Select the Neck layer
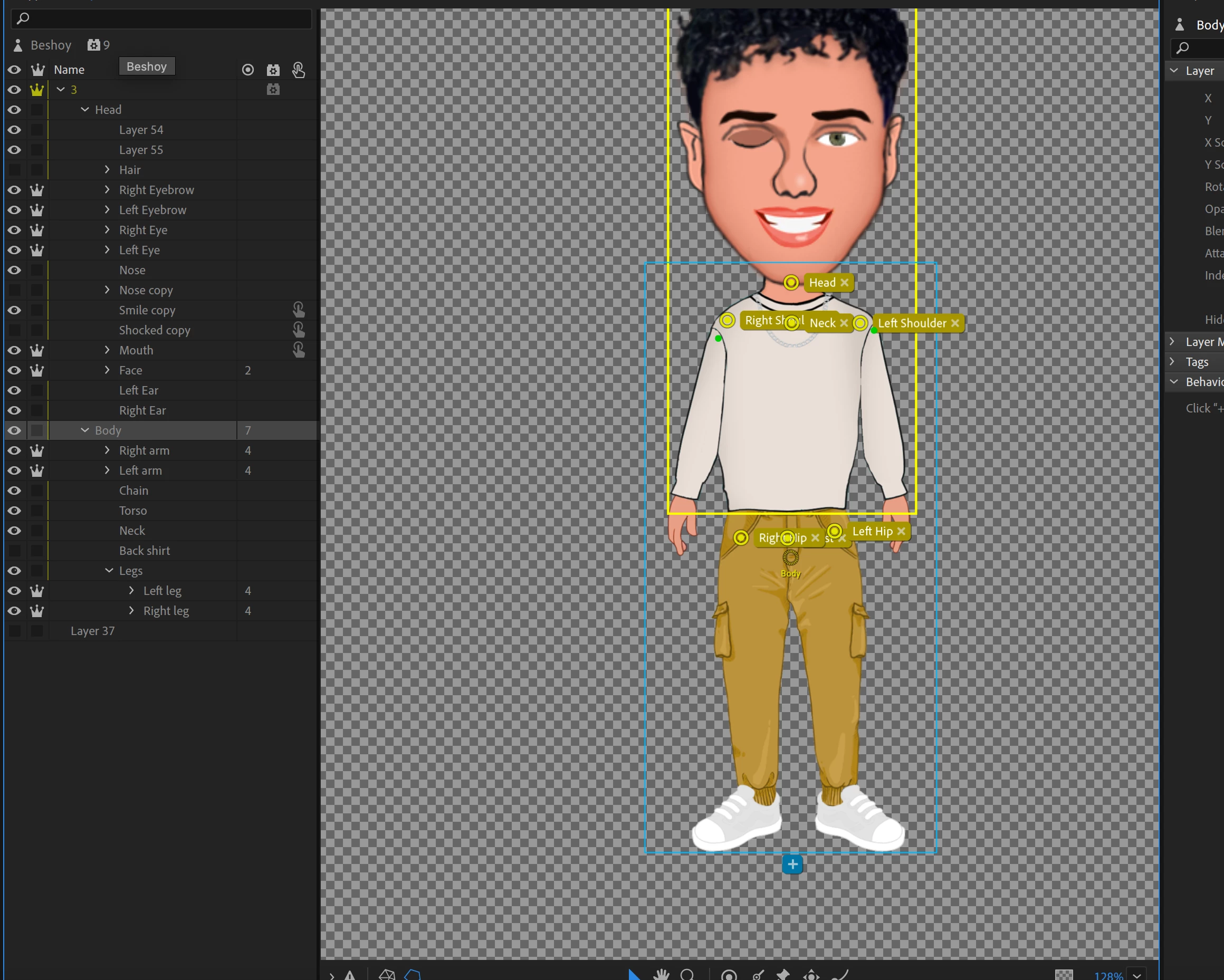The width and height of the screenshot is (1224, 980). 132,531
